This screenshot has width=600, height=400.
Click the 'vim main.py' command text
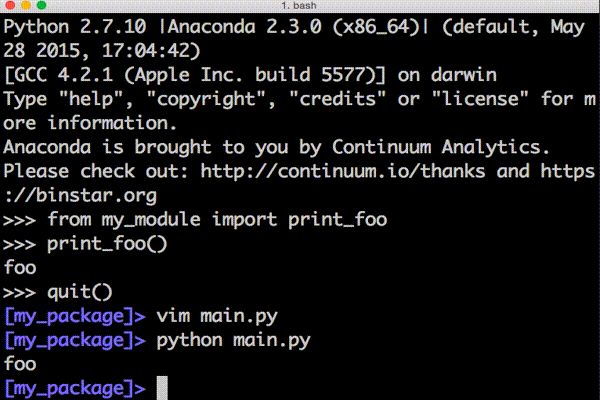217,317
